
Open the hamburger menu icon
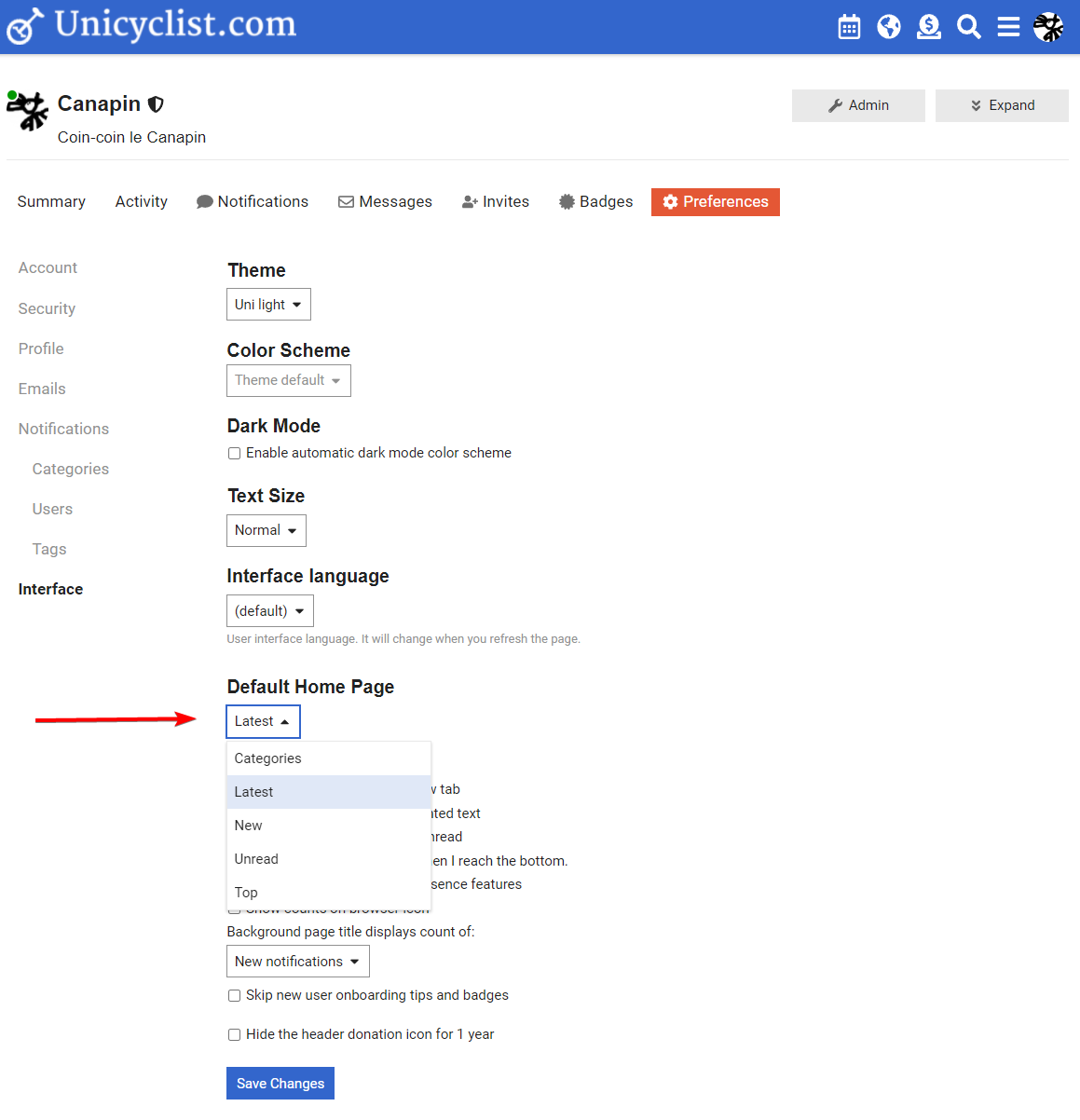pos(1008,27)
